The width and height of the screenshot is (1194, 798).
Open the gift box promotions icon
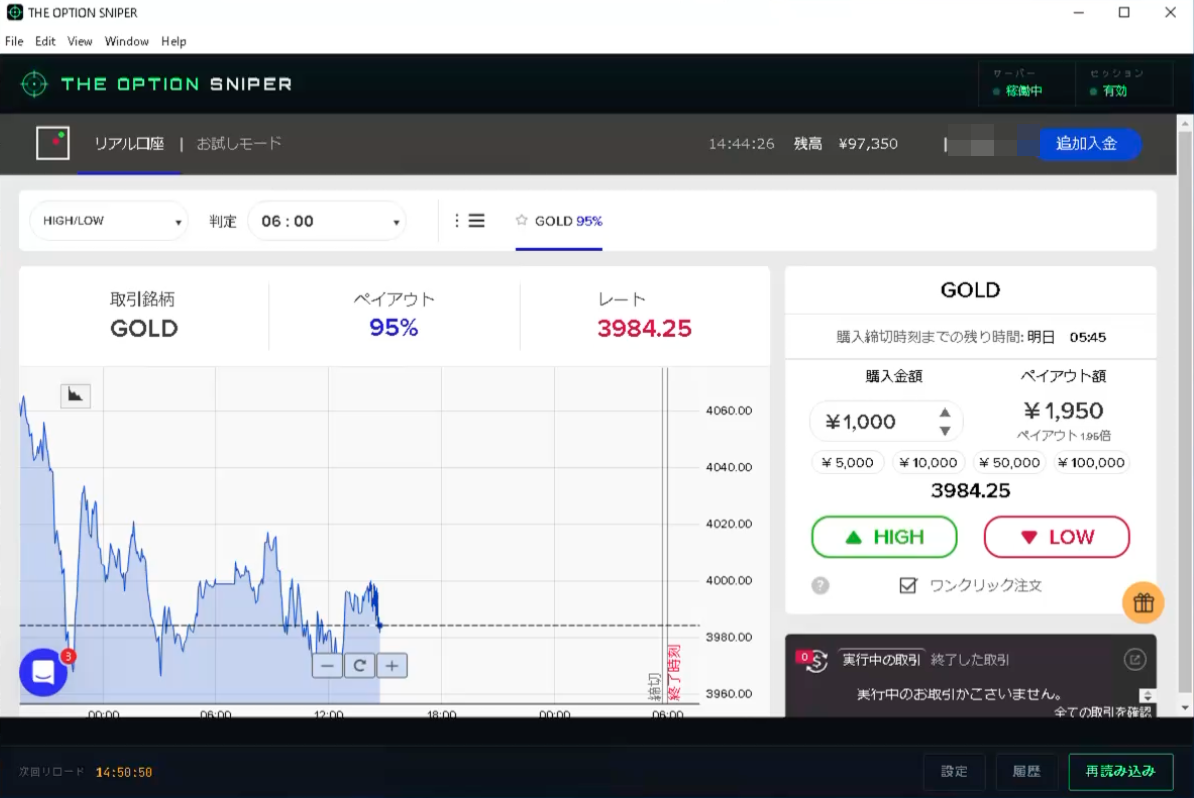click(x=1143, y=603)
